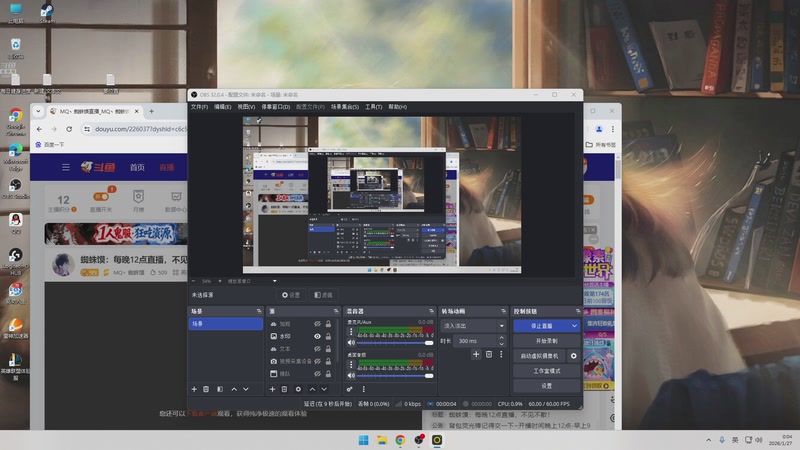Open options menu for the desktop audio channel
Image resolution: width=800 pixels, height=450 pixels.
tap(351, 364)
